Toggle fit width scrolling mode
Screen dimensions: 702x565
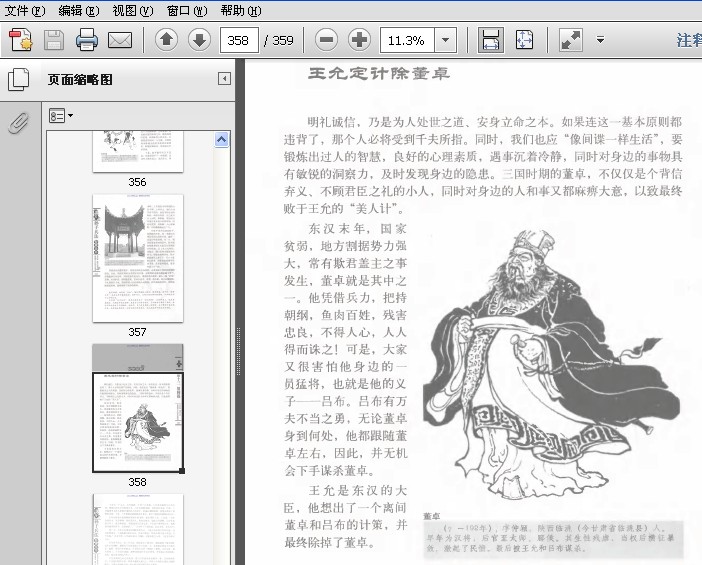coord(491,40)
